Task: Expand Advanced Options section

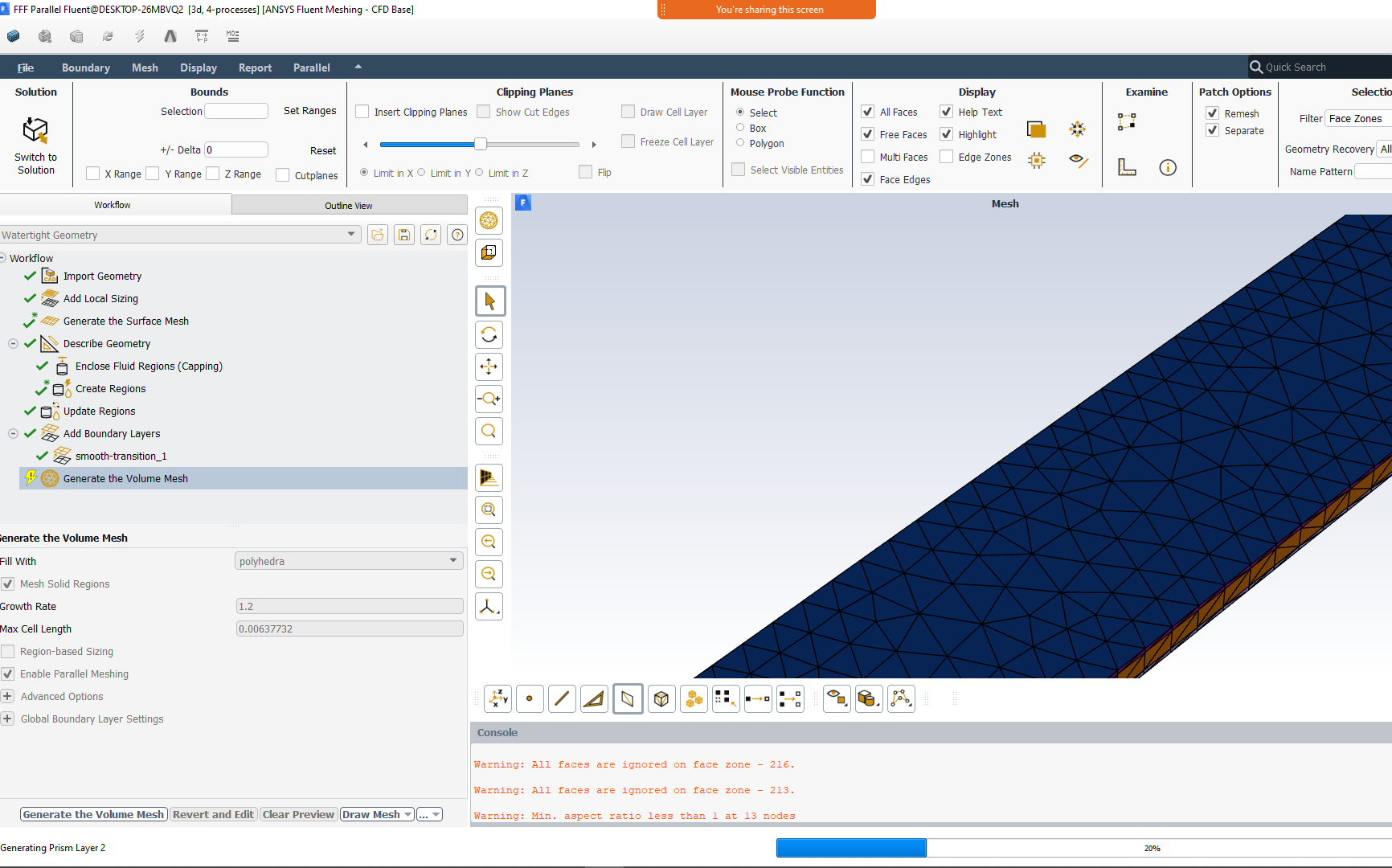Action: [7, 696]
